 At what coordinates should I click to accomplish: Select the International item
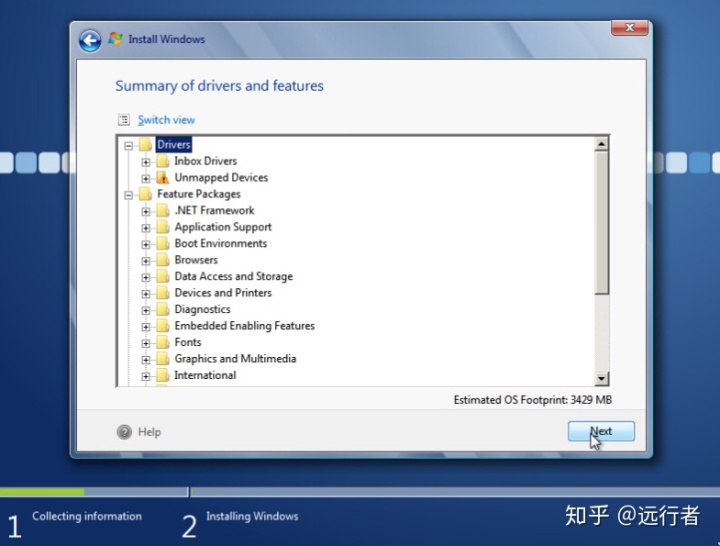tap(205, 376)
